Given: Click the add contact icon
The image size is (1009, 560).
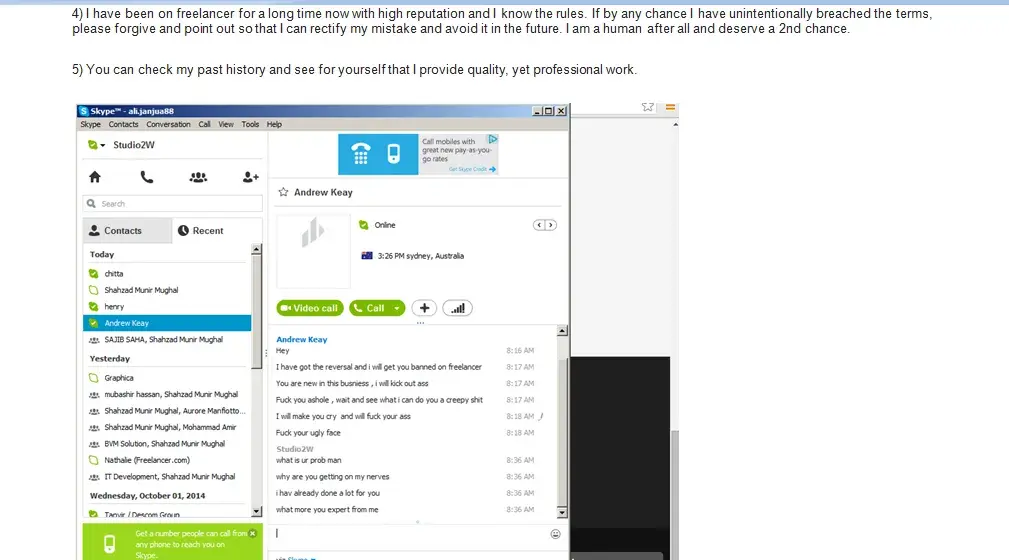Looking at the screenshot, I should pyautogui.click(x=250, y=177).
